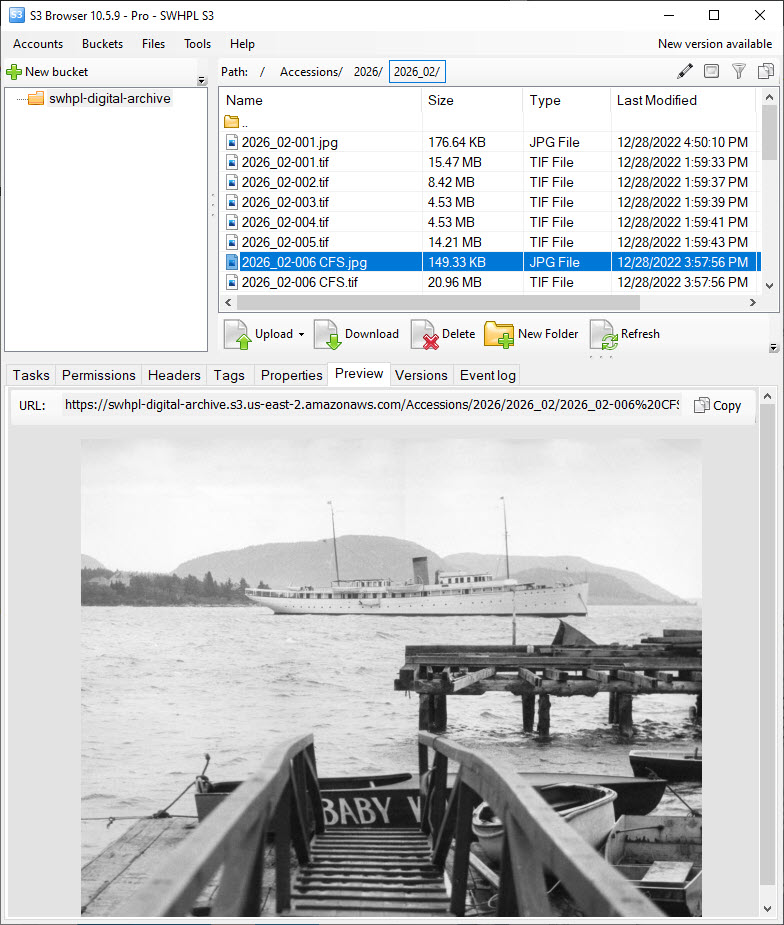Viewport: 784px width, 925px height.
Task: Click the S3 Browser app icon in title bar
Action: coord(17,15)
